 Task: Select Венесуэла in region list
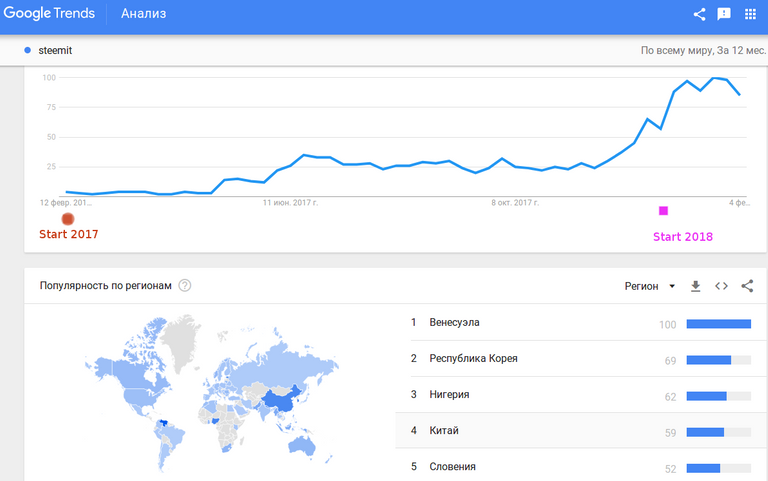pyautogui.click(x=454, y=323)
